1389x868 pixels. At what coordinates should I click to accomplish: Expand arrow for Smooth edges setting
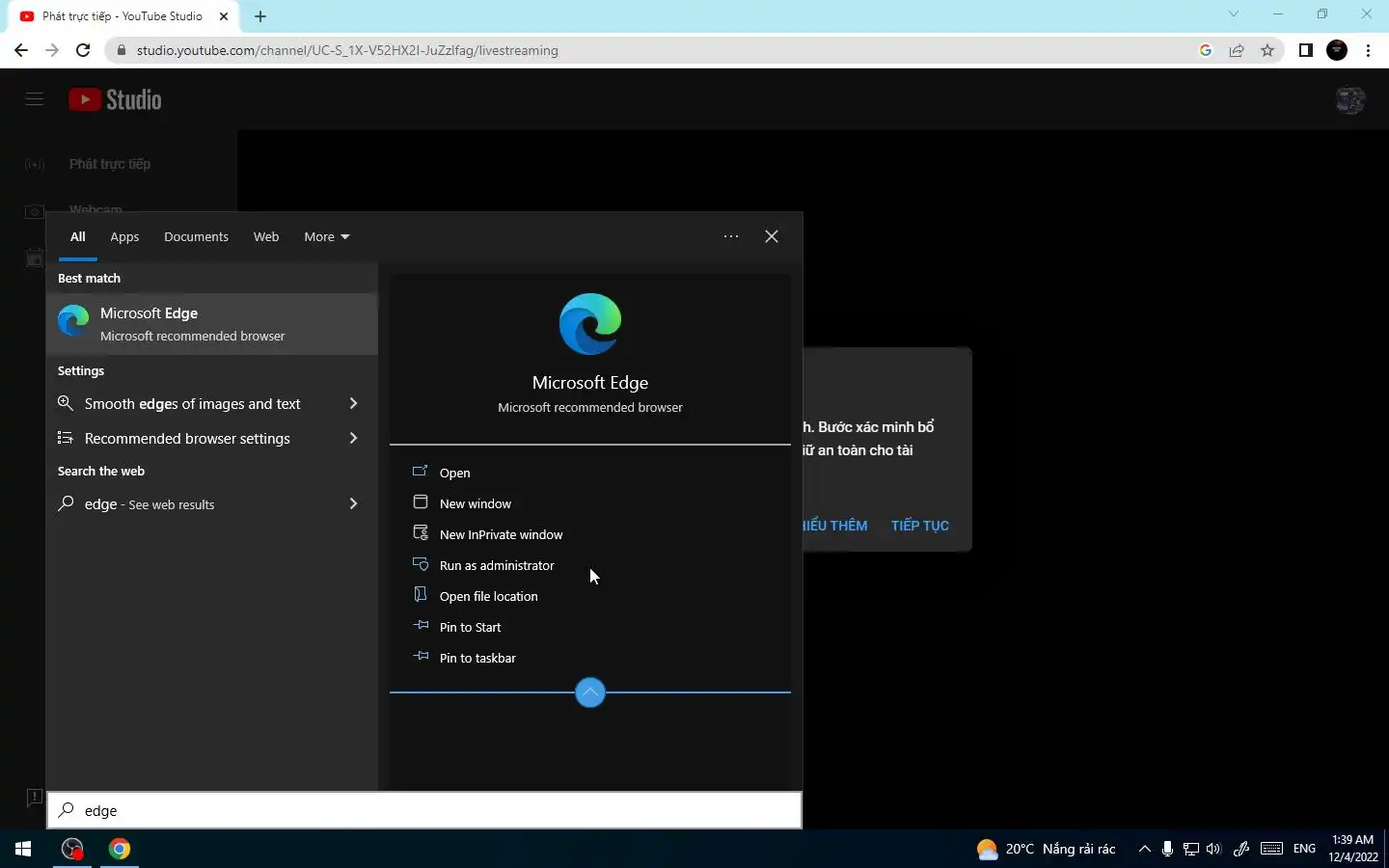click(x=353, y=403)
